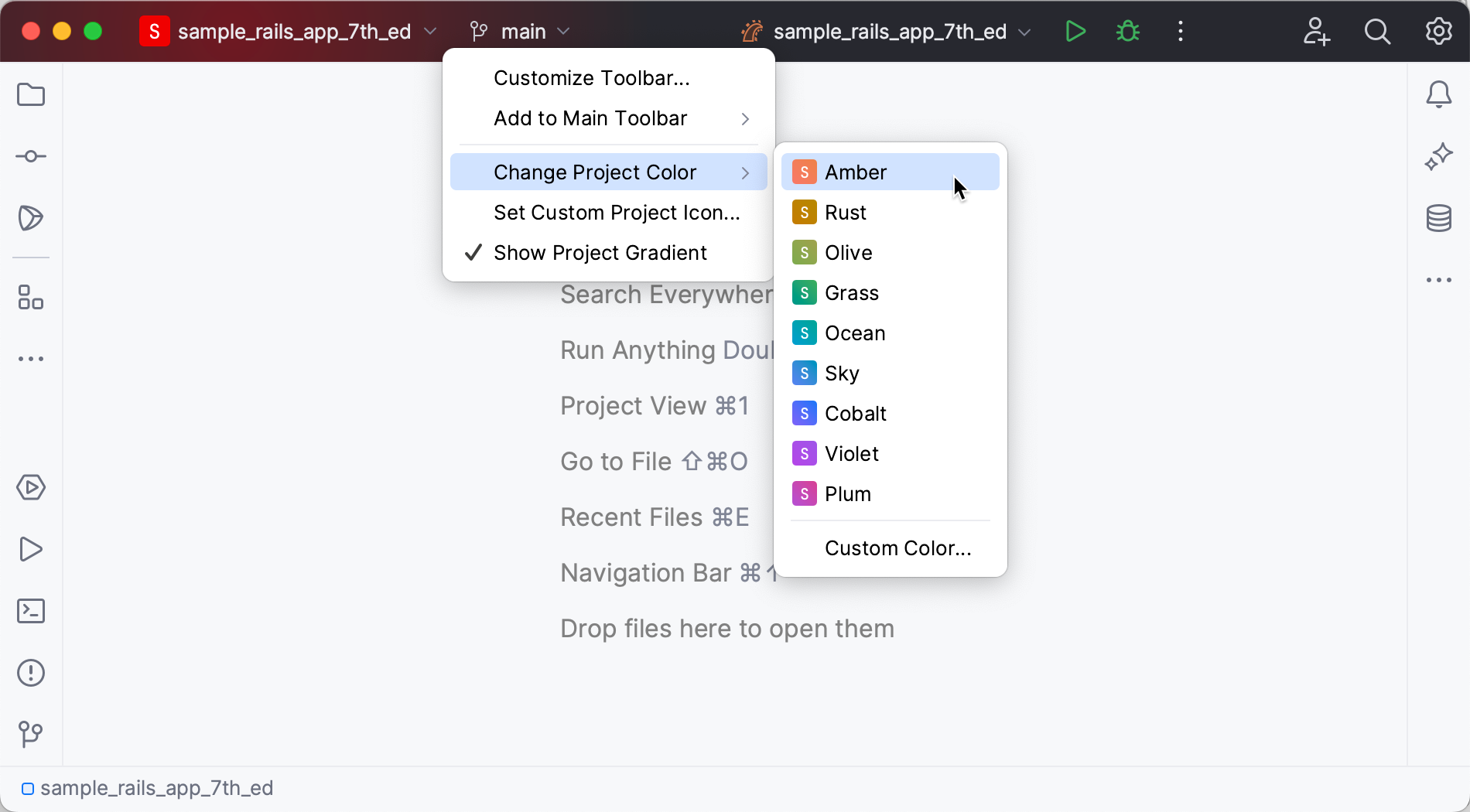The width and height of the screenshot is (1470, 812).
Task: Open the Database tool window
Action: tap(1438, 217)
